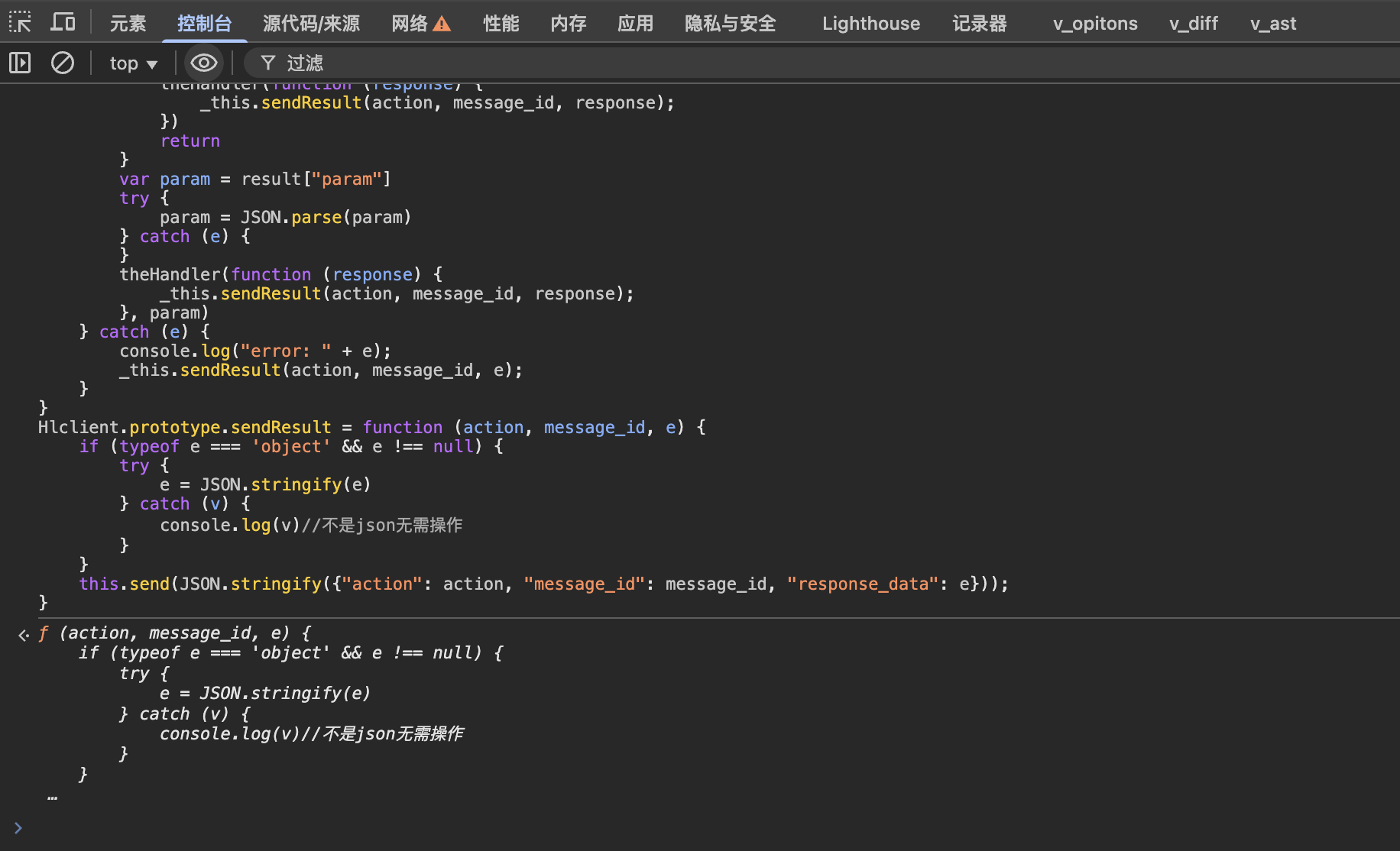The image size is (1400, 851).
Task: Open the 源代码/来源 tab
Action: [x=311, y=24]
